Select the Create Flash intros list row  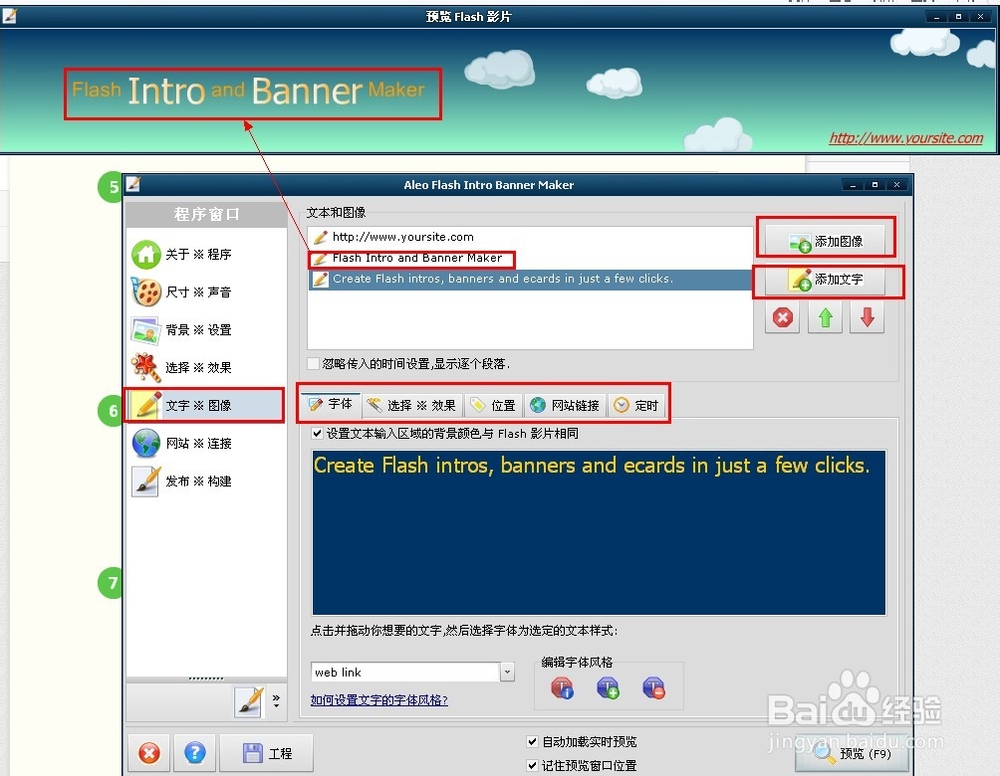coord(530,279)
